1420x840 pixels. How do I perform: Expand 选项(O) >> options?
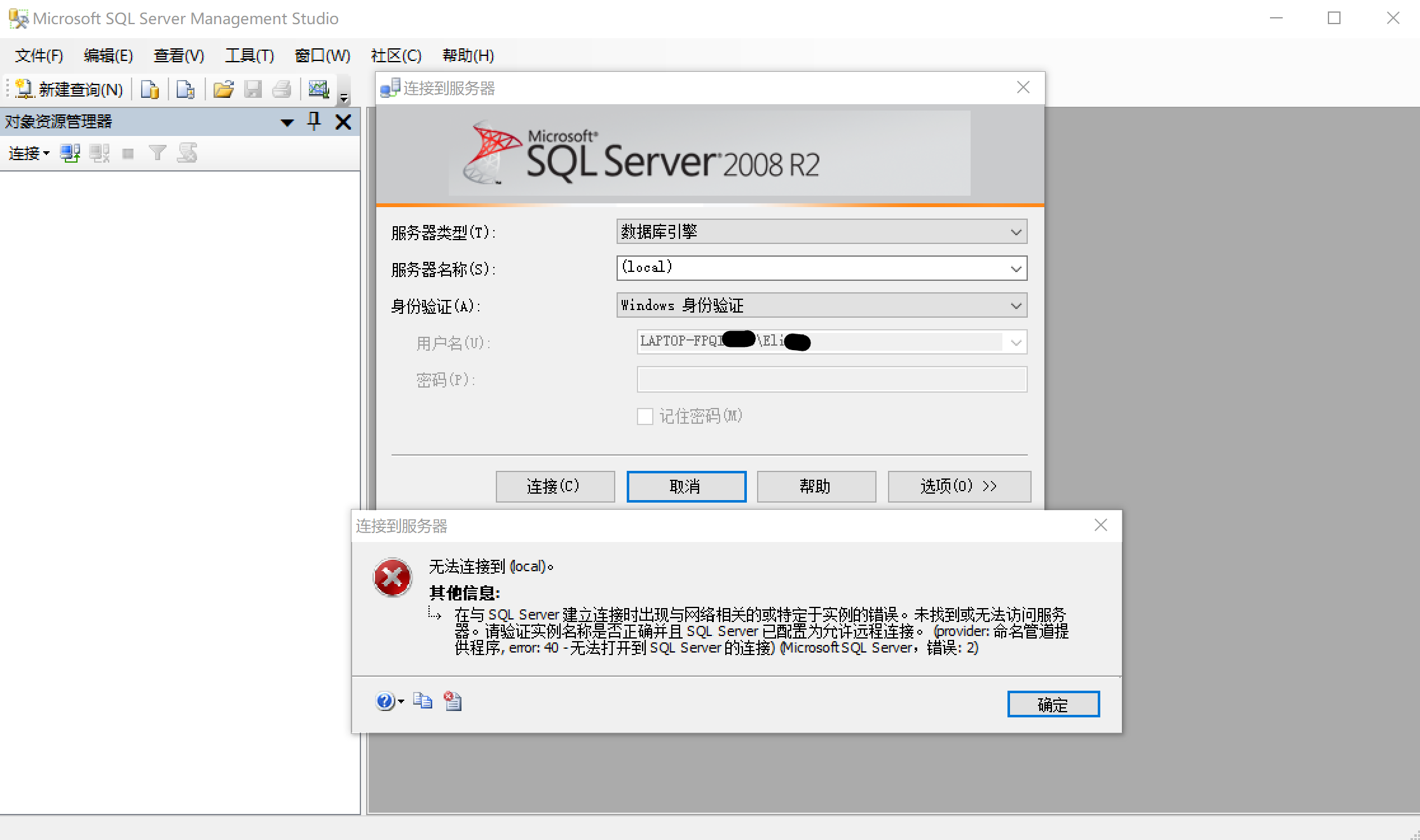959,487
